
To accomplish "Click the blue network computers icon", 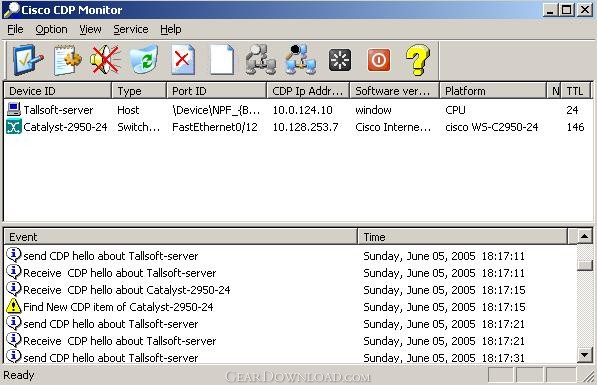I will [300, 60].
